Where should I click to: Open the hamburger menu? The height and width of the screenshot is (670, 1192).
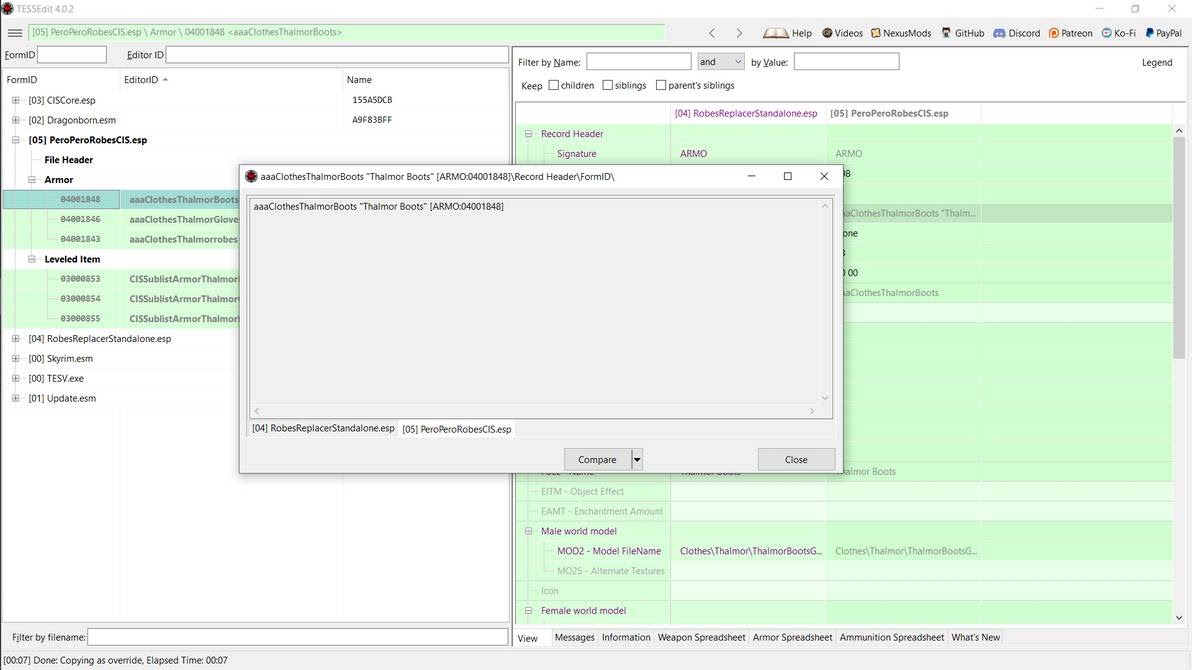15,32
